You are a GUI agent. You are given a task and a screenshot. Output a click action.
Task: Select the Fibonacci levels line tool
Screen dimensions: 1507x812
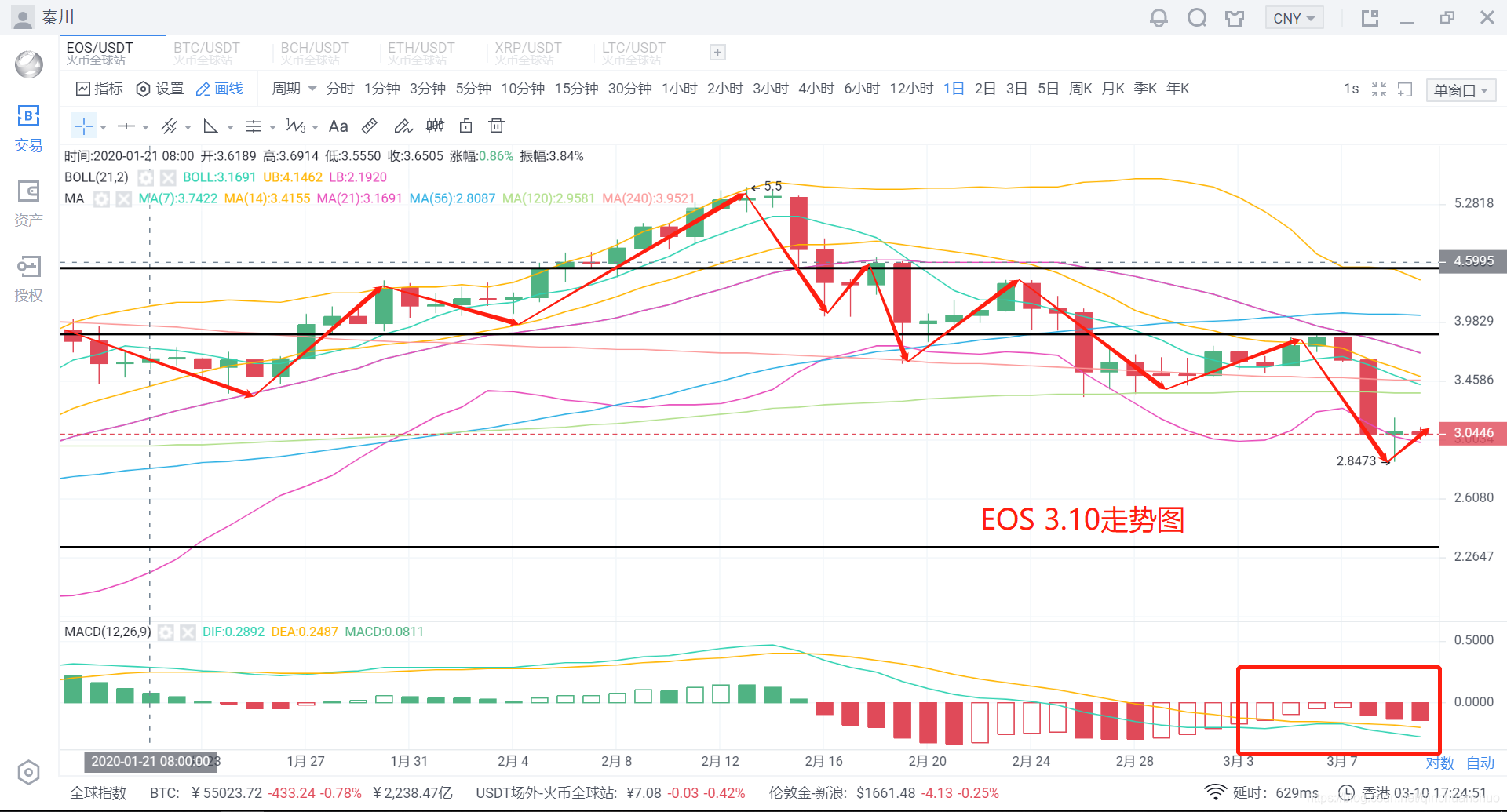point(253,126)
